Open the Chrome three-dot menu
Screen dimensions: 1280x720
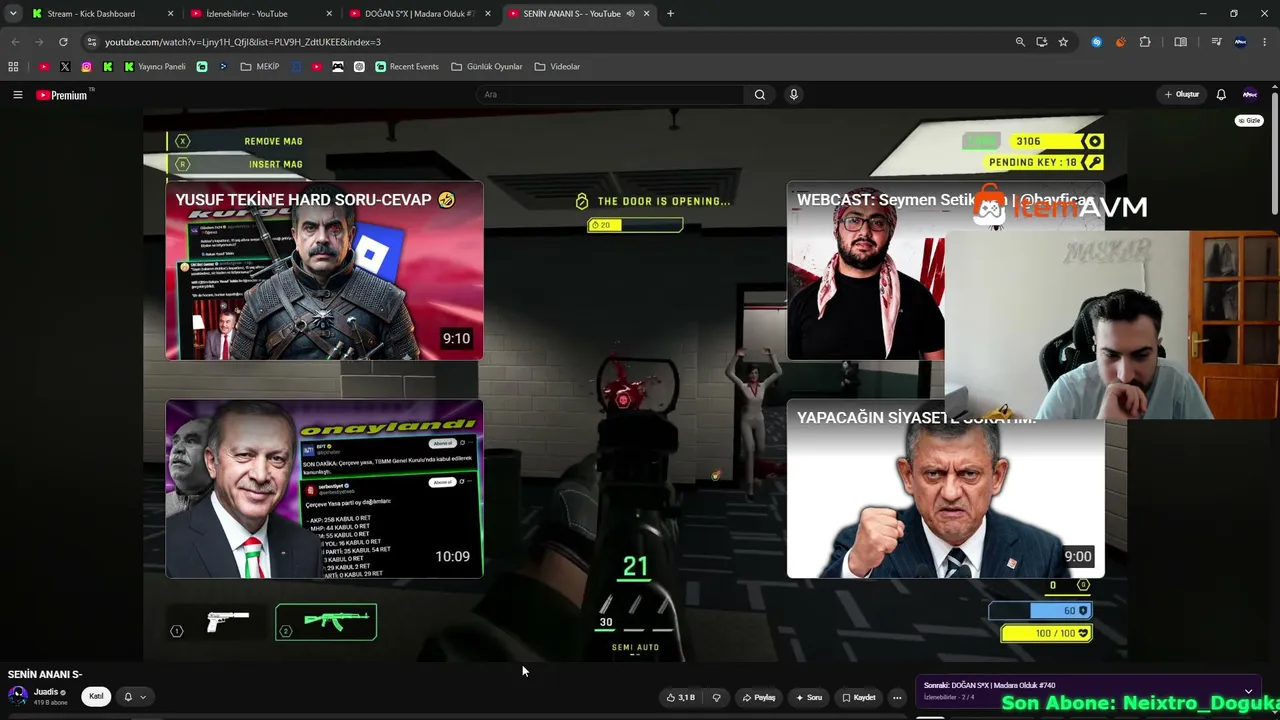coord(1265,42)
